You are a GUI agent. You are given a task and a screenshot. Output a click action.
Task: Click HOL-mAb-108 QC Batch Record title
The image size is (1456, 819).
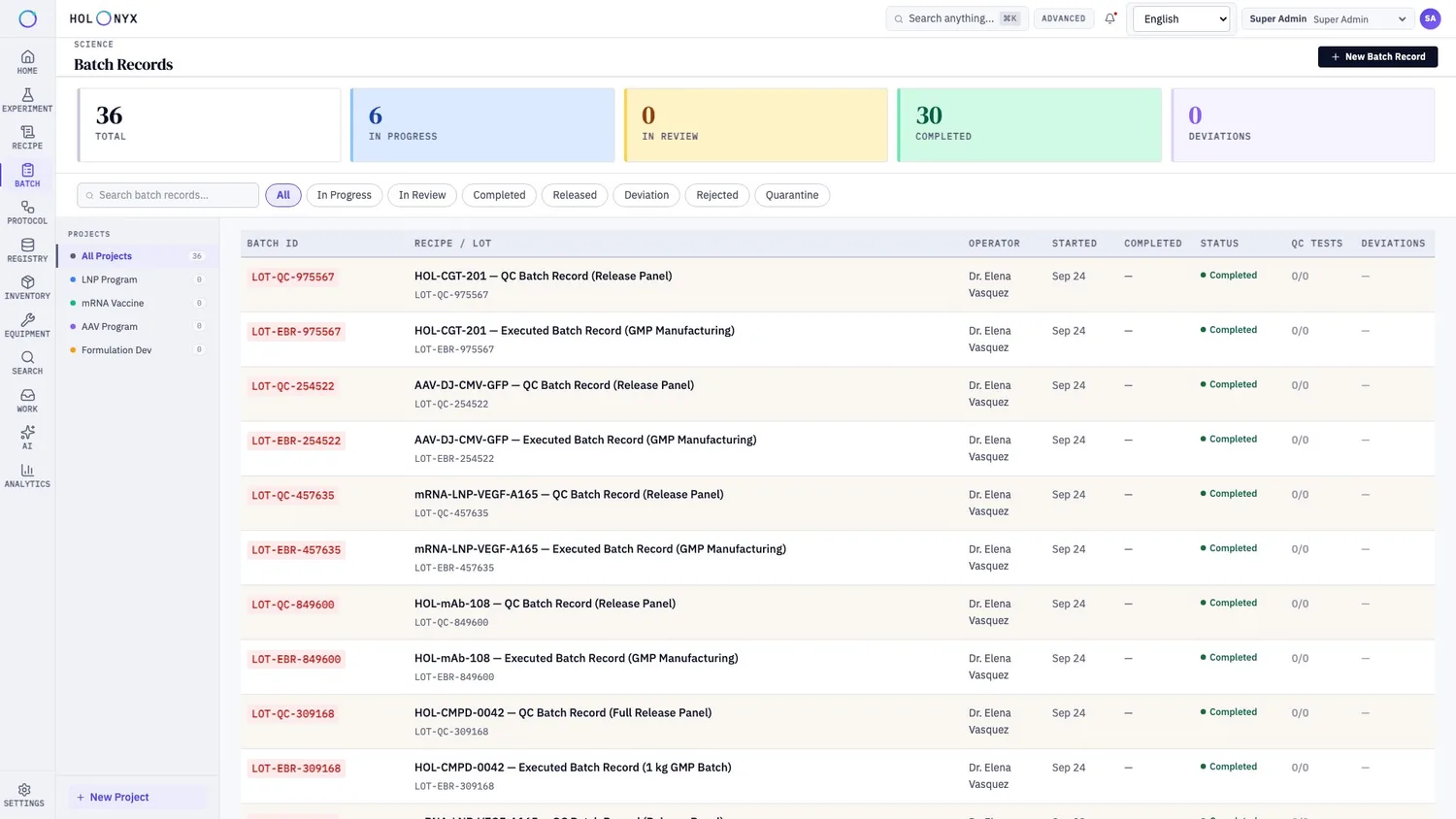545,604
